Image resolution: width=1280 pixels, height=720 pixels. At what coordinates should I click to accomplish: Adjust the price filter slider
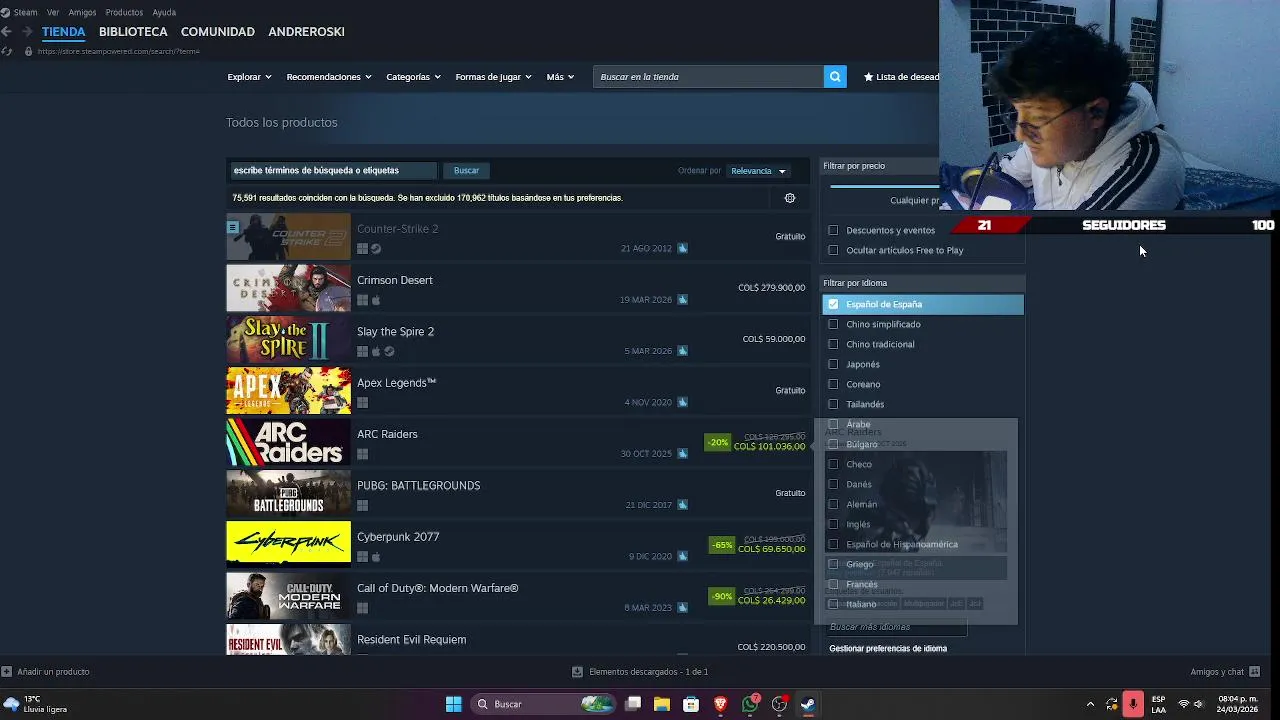884,186
